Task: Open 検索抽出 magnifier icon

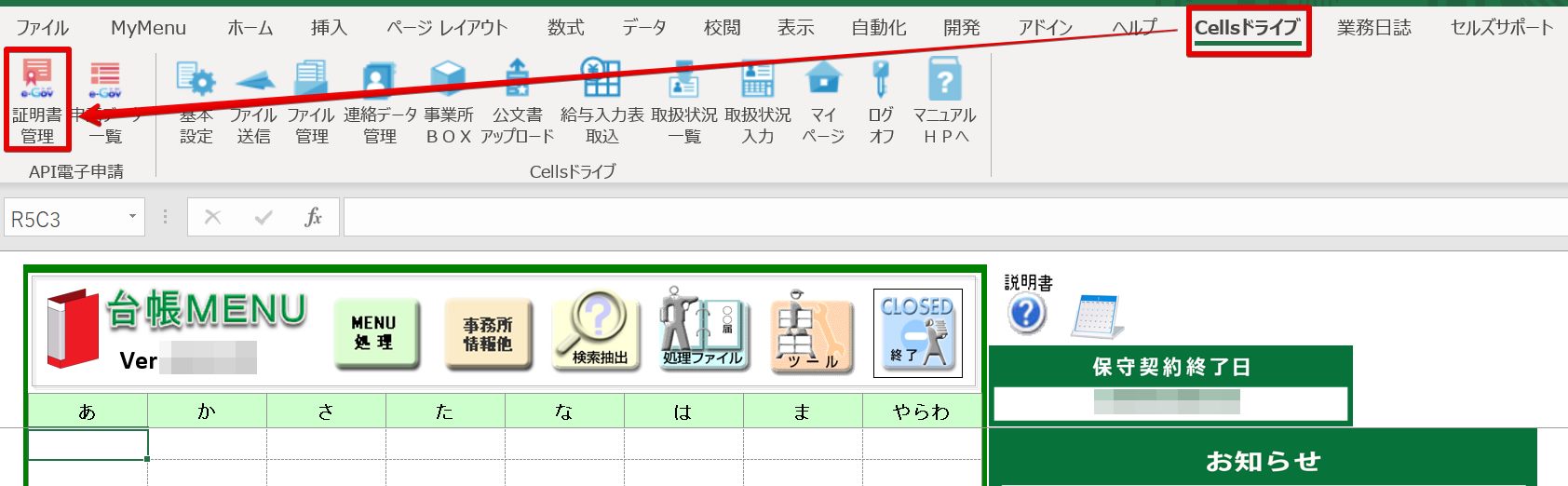Action: (x=597, y=331)
